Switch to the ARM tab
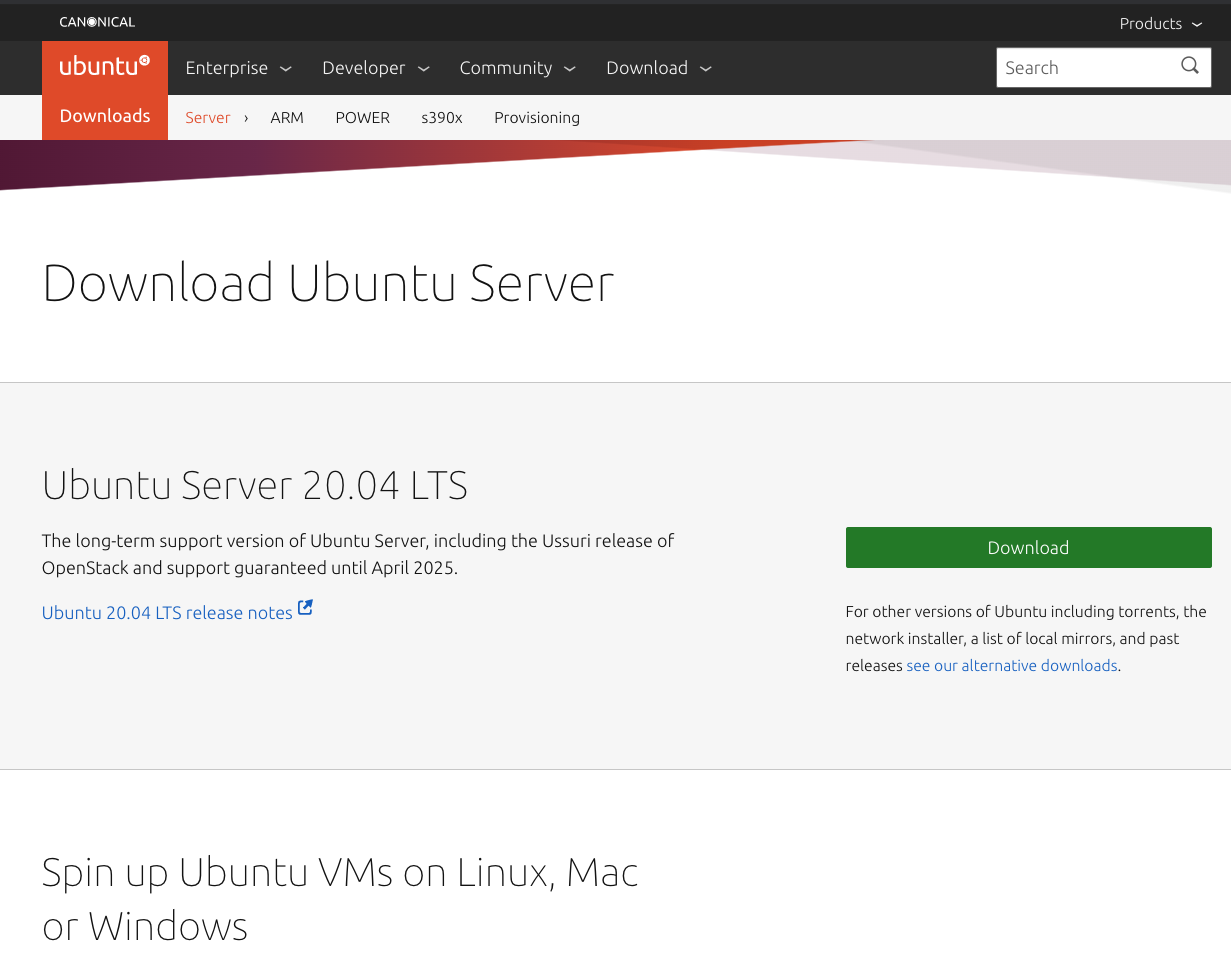1231x963 pixels. [287, 117]
